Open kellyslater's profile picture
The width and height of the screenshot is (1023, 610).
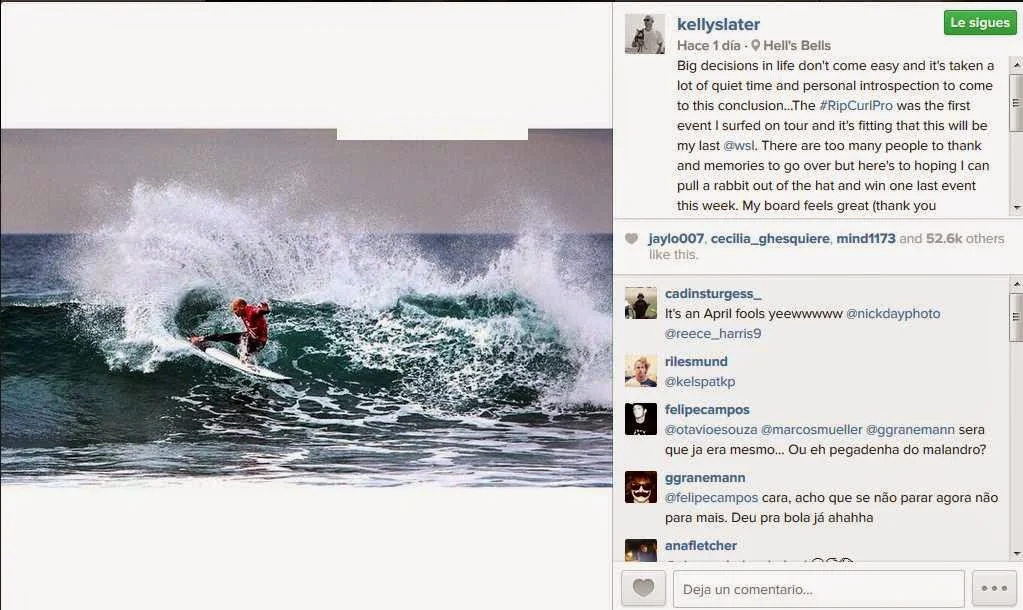(645, 34)
